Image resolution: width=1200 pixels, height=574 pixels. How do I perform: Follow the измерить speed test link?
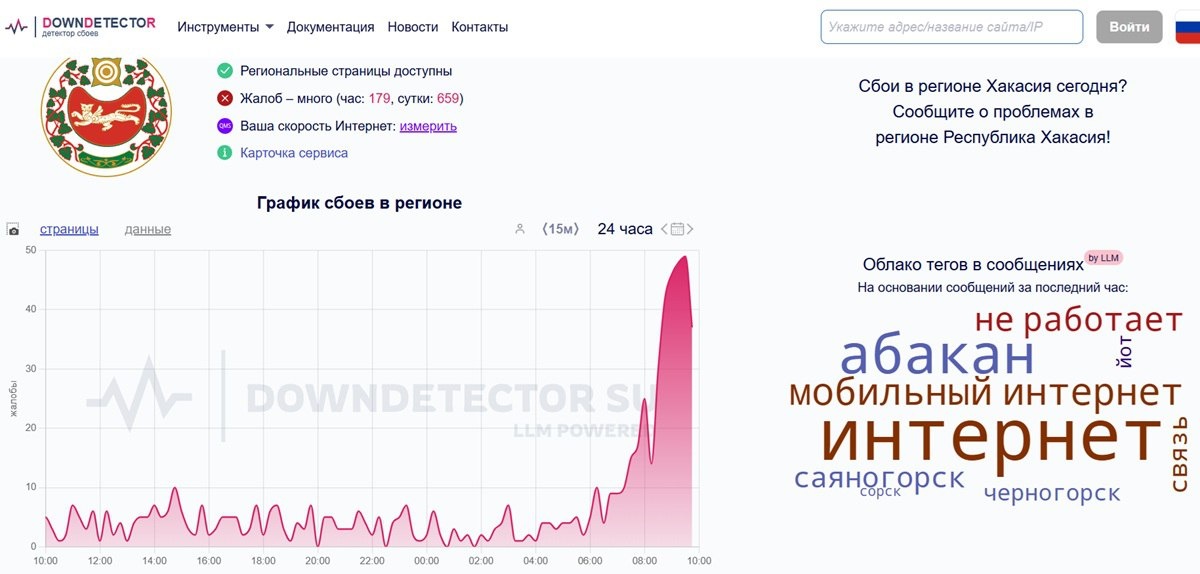pos(428,126)
